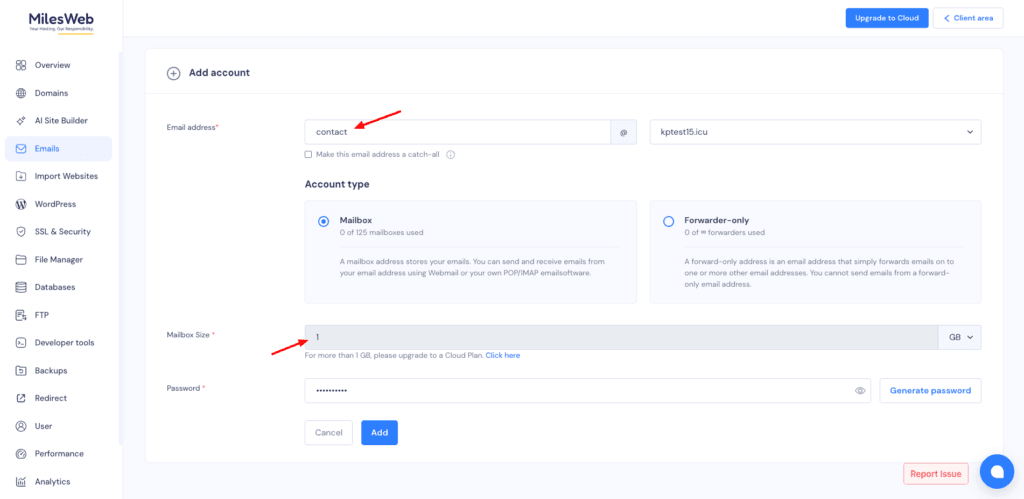Image resolution: width=1024 pixels, height=499 pixels.
Task: Click the Mailbox Size input field
Action: (x=622, y=337)
